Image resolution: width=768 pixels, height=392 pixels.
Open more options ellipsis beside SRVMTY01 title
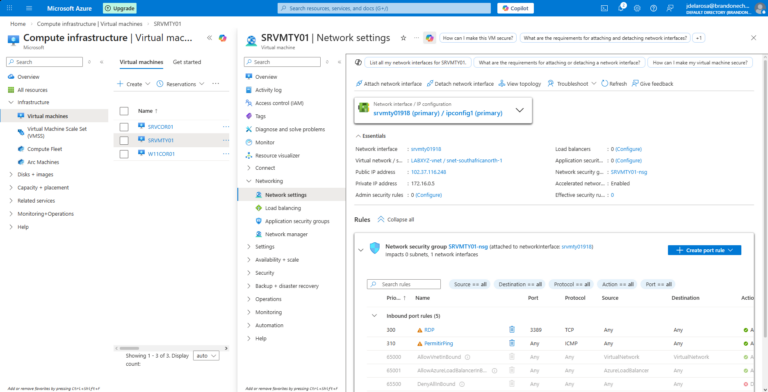pyautogui.click(x=416, y=38)
